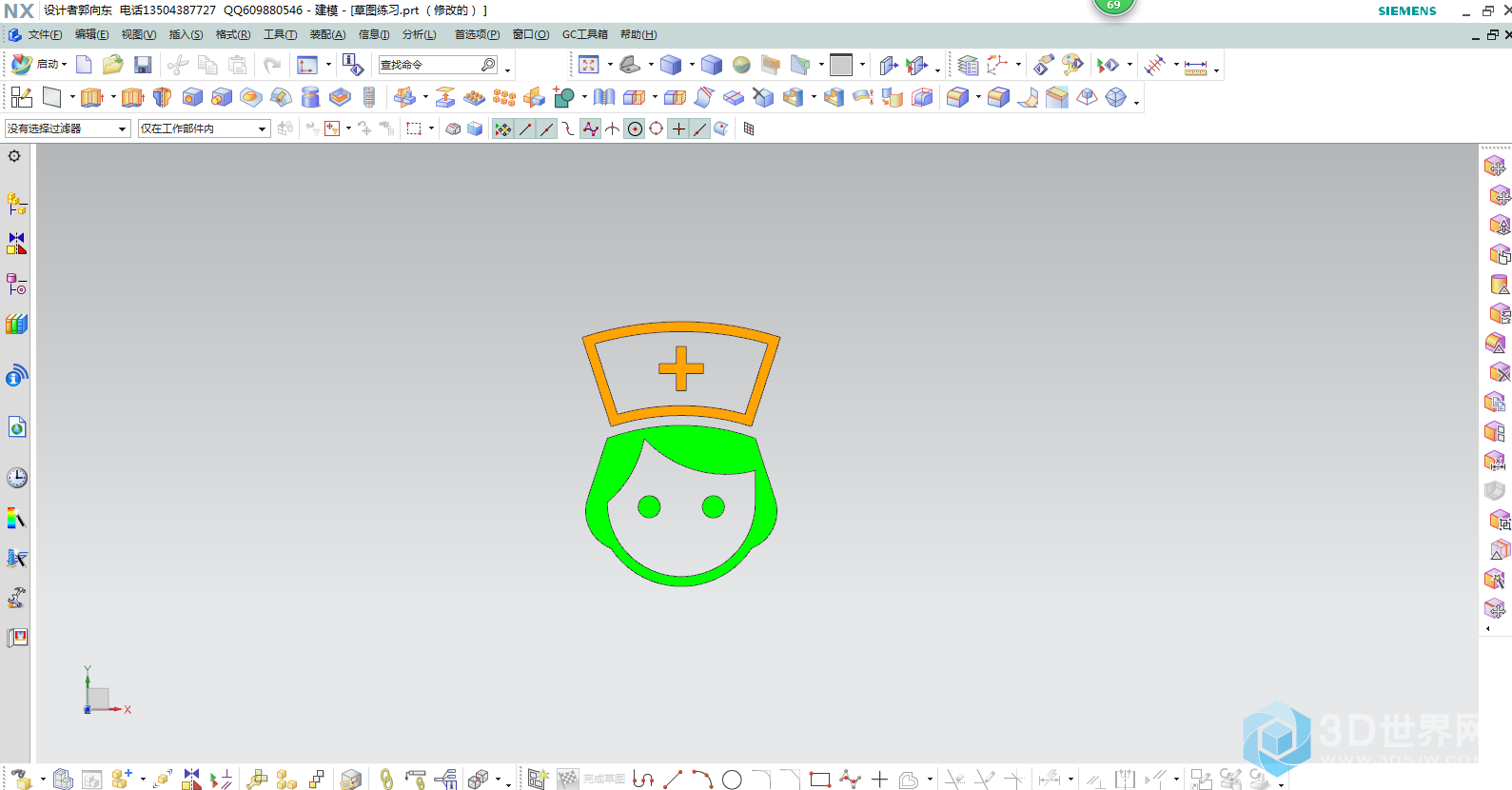Click the Cut scissors icon
This screenshot has width=1512, height=790.
[178, 65]
